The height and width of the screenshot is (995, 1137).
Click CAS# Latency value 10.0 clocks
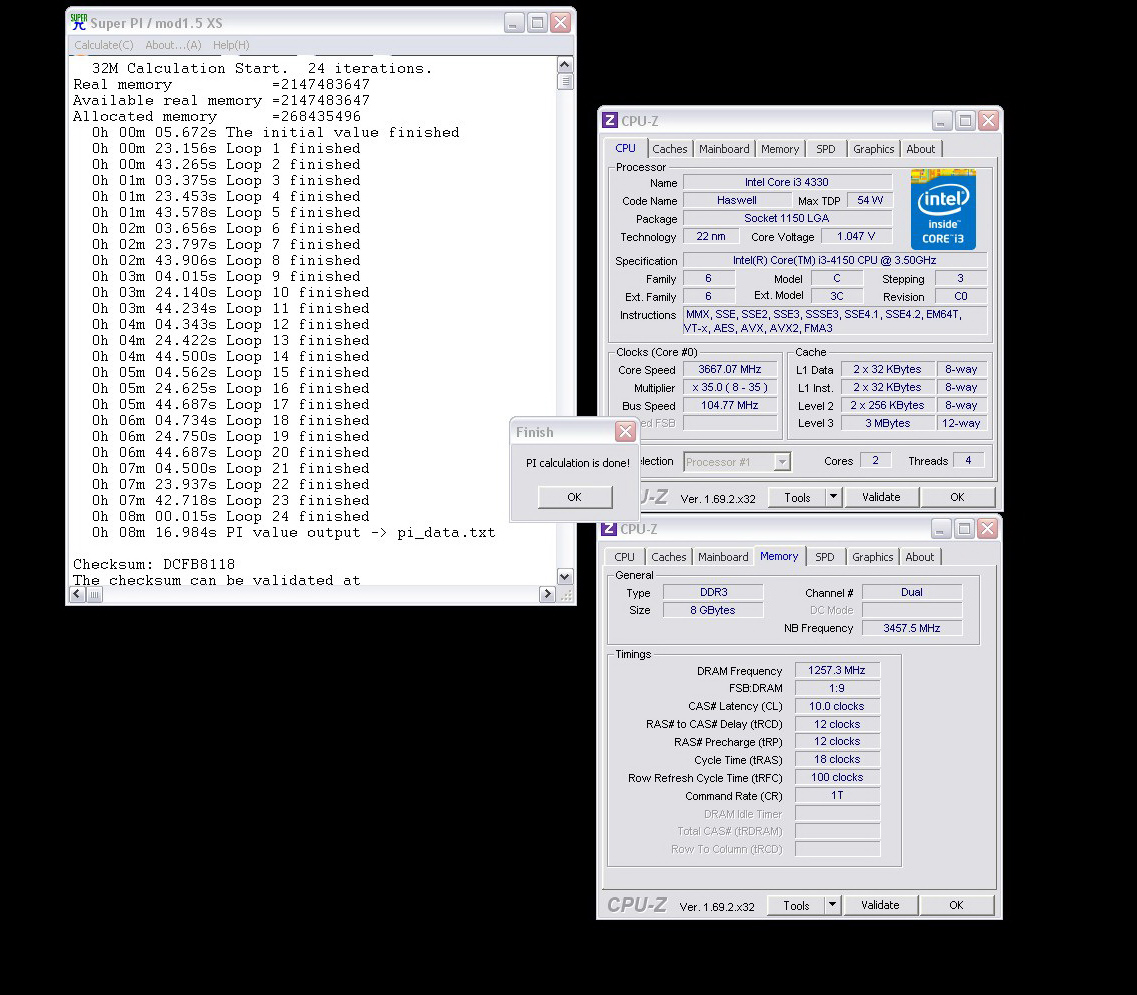[837, 706]
